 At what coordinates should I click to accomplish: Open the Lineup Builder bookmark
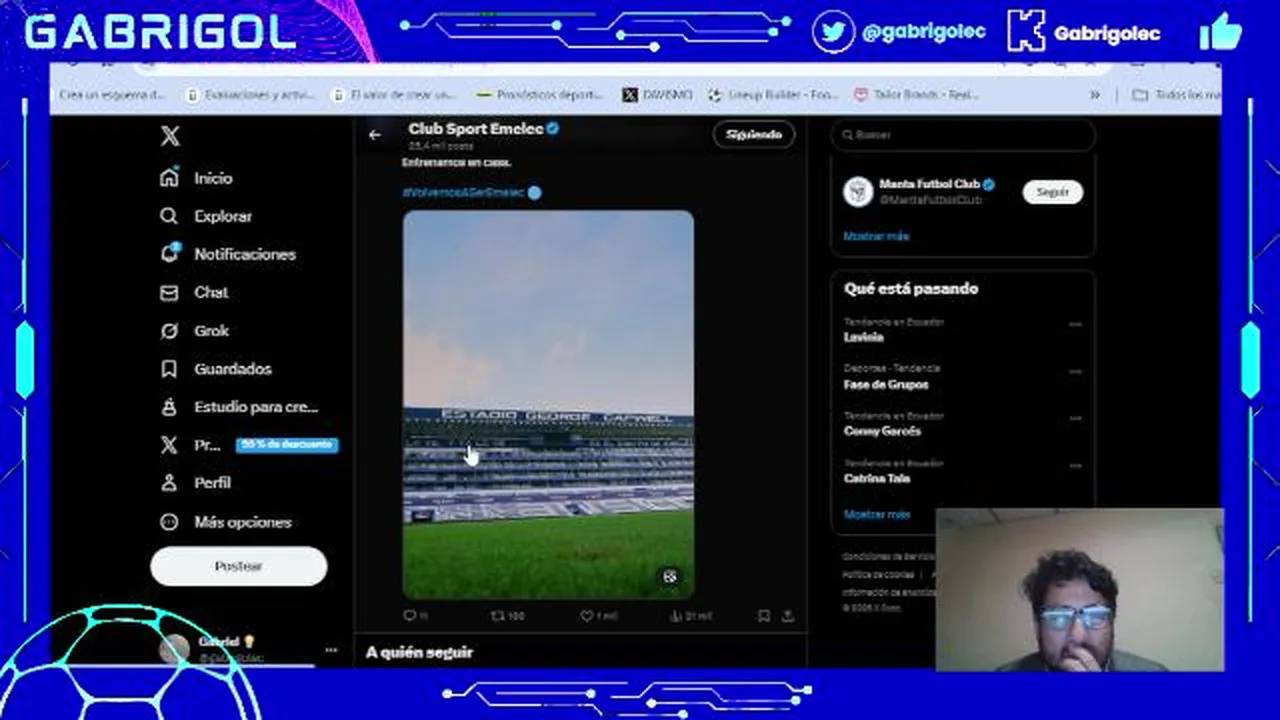click(773, 94)
